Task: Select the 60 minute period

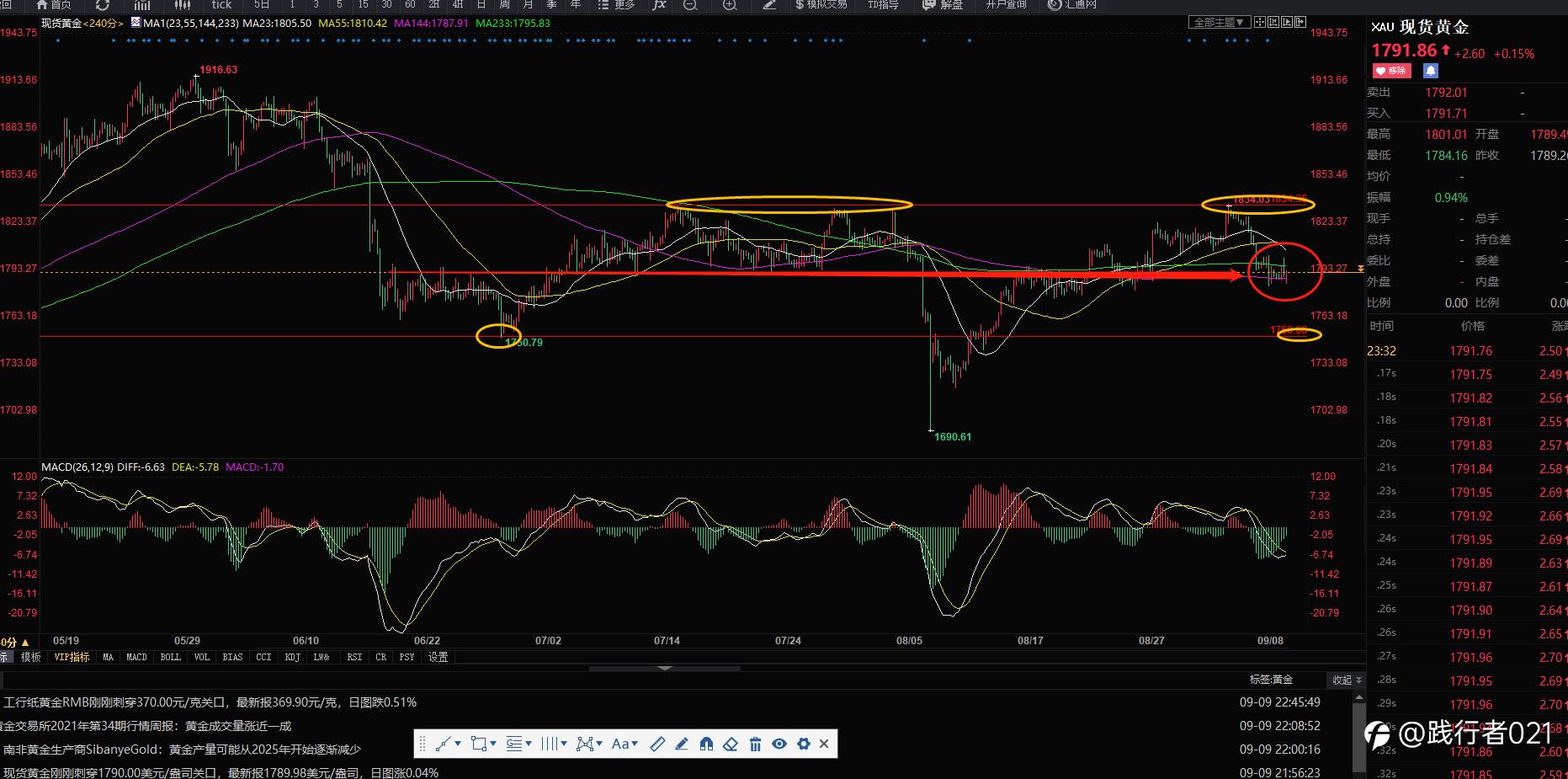Action: 410,4
